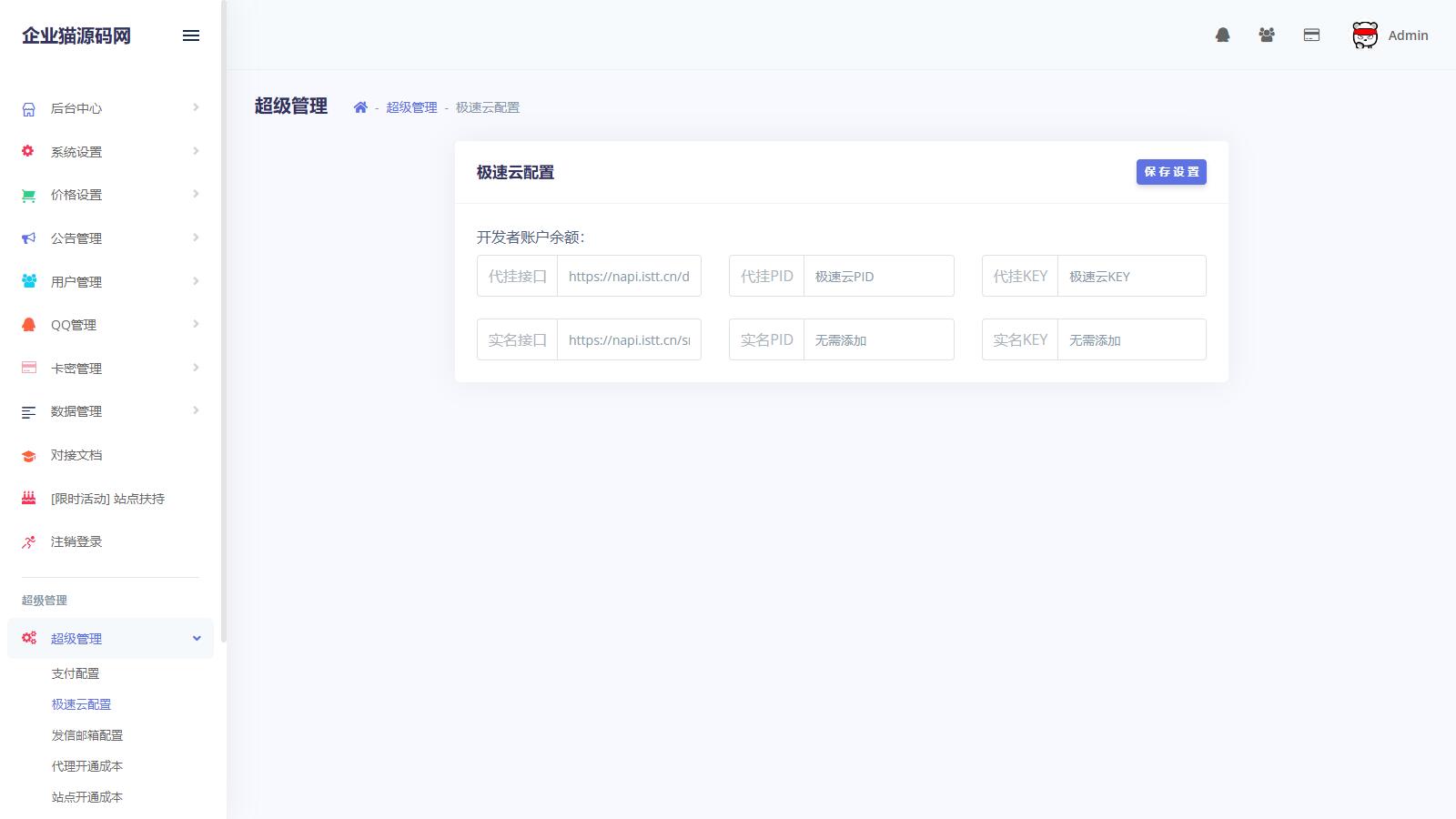The height and width of the screenshot is (819, 1456).
Task: Open the QQ penguin icon in header
Action: [x=1222, y=35]
